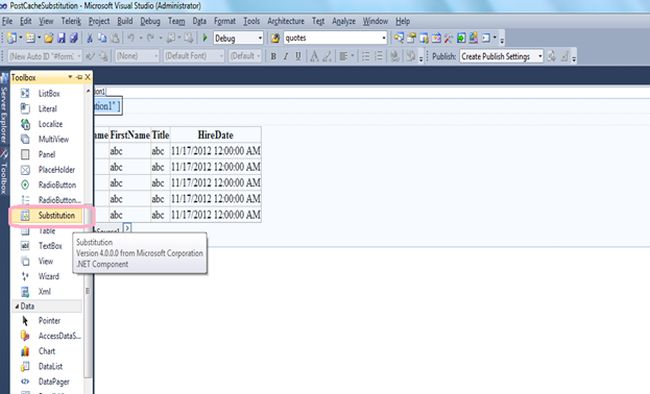Open Solution Explorer from the toolbar icon

pyautogui.click(x=398, y=38)
